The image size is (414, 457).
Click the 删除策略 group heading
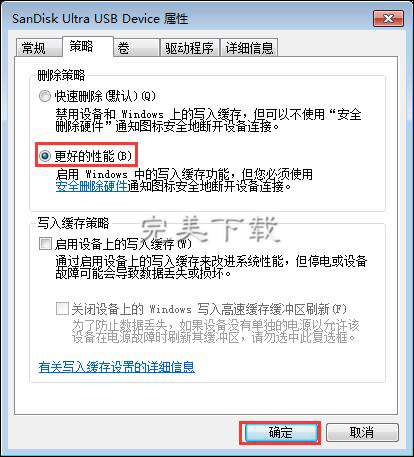point(61,75)
